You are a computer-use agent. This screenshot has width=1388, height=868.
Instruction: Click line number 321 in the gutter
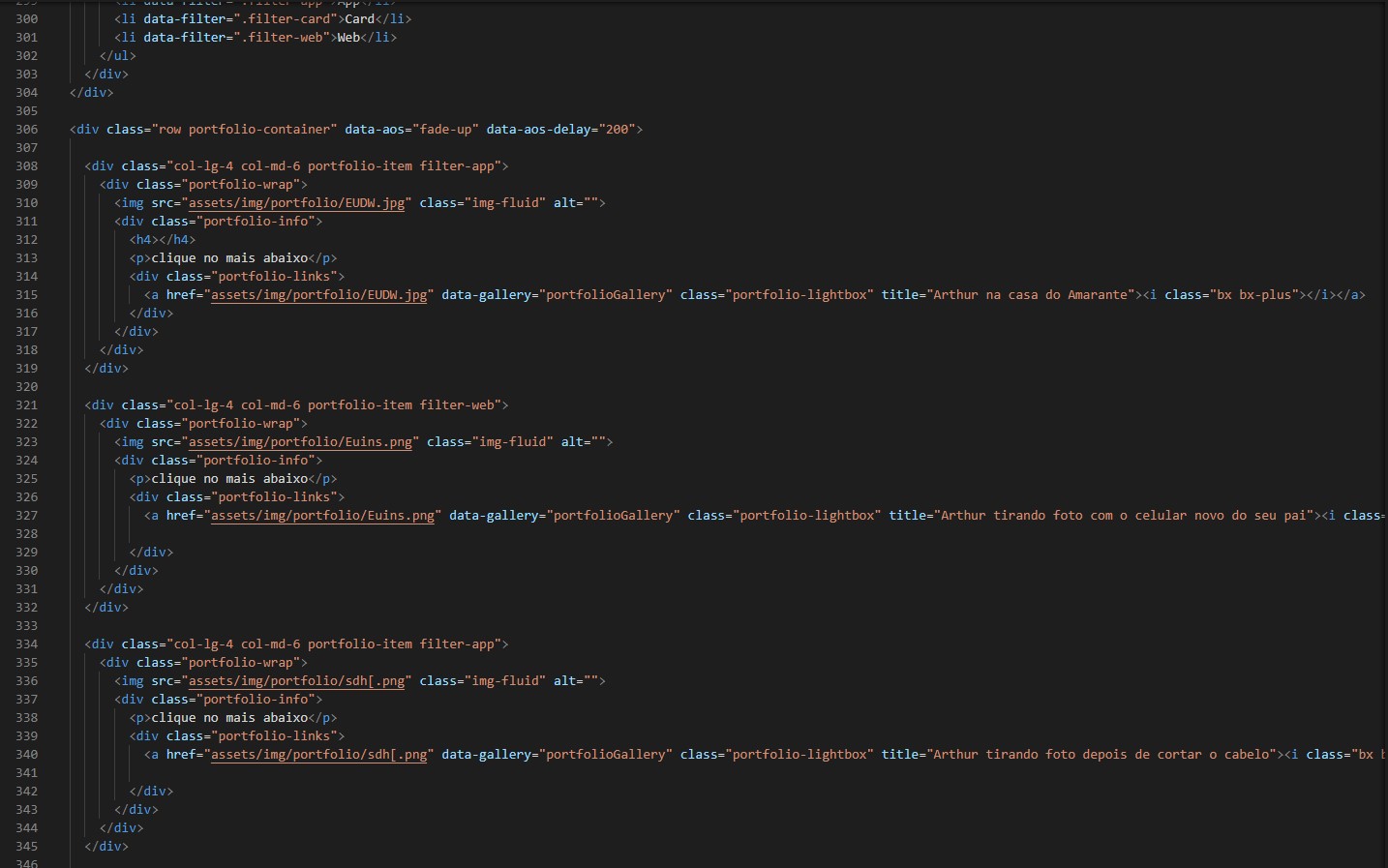tap(27, 405)
